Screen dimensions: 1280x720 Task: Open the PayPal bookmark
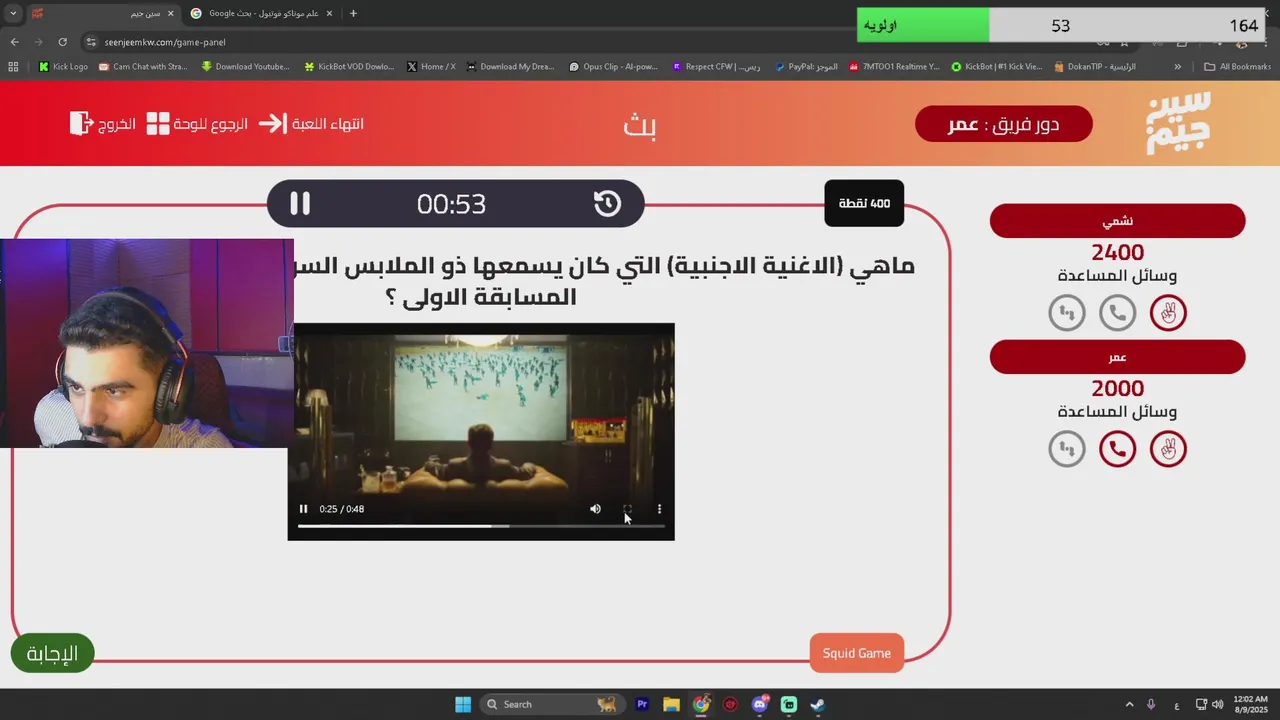pyautogui.click(x=806, y=67)
